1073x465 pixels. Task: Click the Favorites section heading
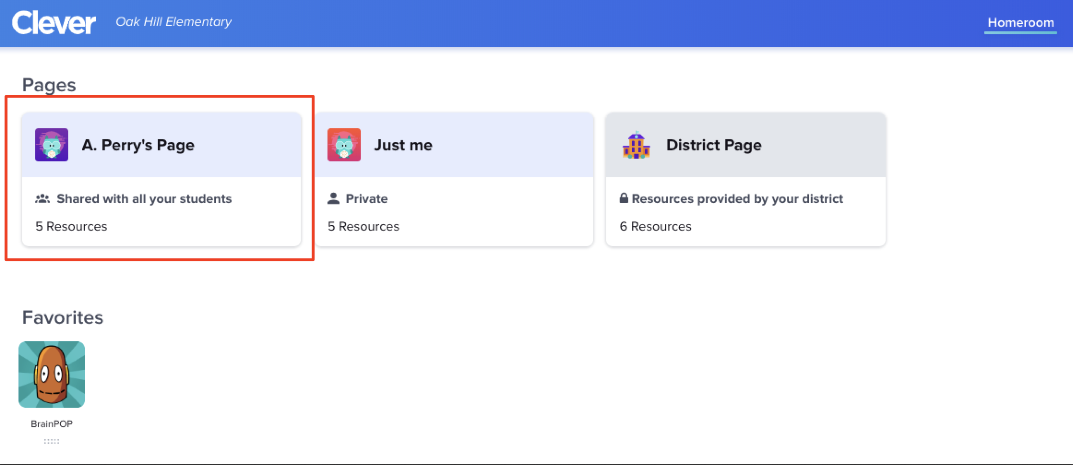coord(62,317)
